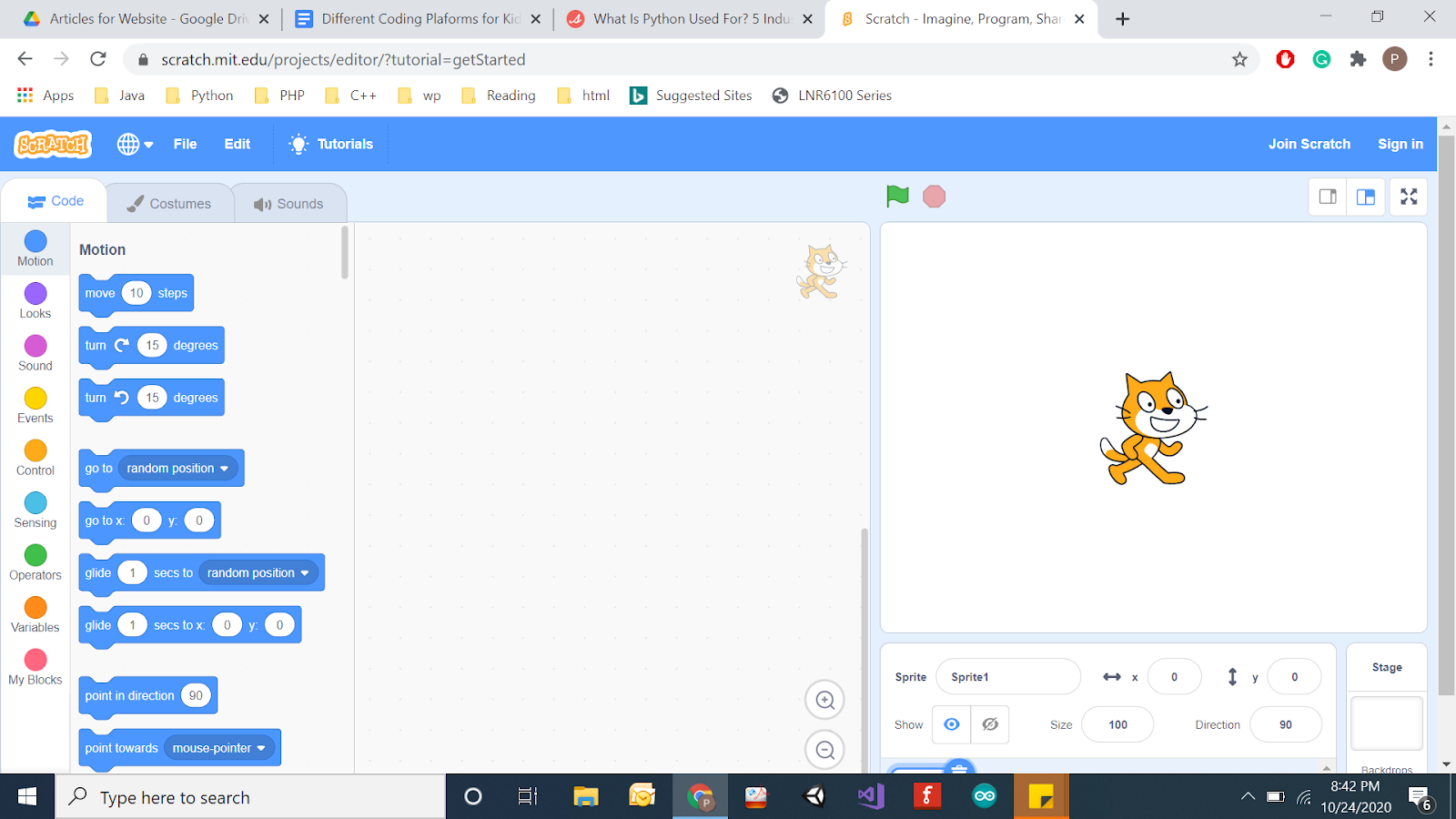
Task: Click the y value in 'go to x' block
Action: pyautogui.click(x=199, y=521)
